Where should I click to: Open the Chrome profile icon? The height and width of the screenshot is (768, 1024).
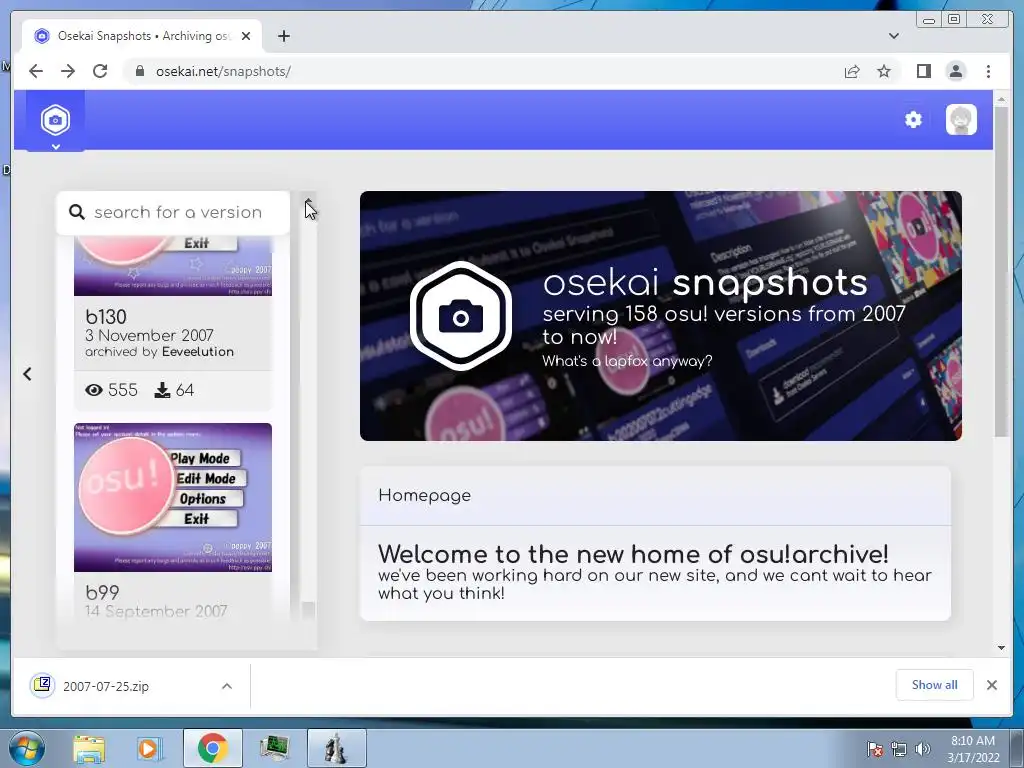click(955, 71)
